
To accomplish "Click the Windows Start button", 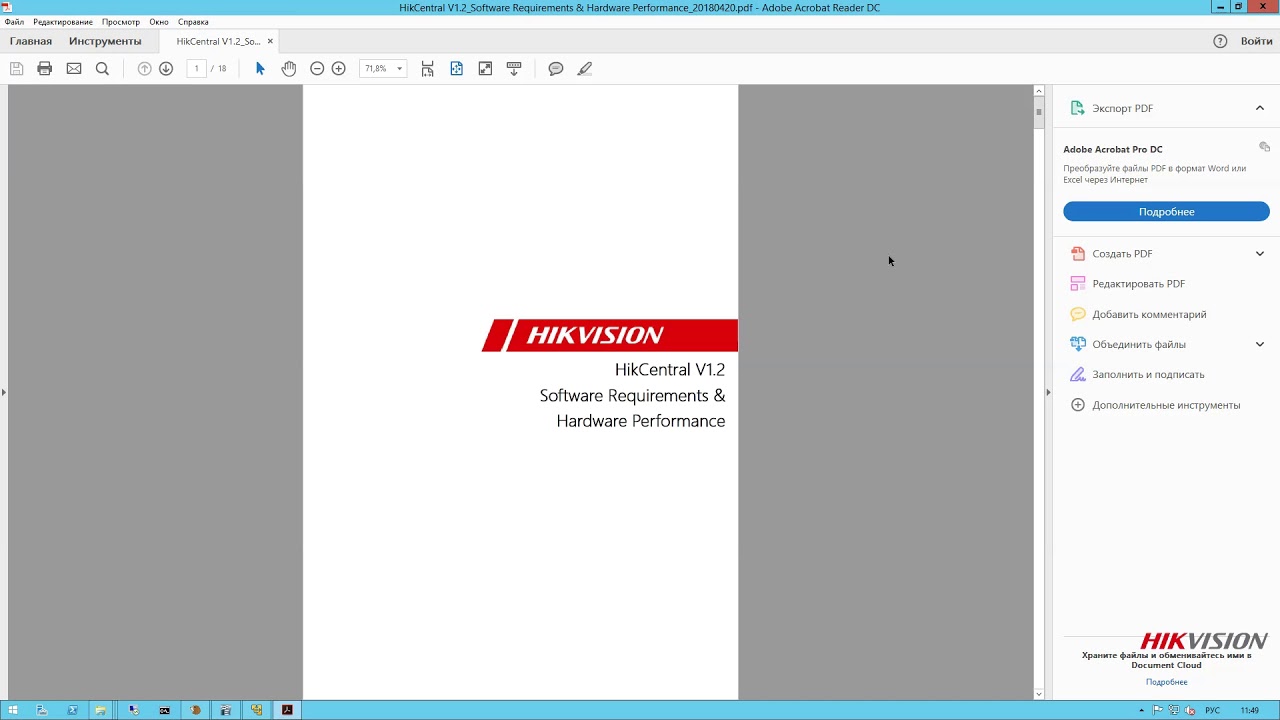I will click(x=13, y=710).
